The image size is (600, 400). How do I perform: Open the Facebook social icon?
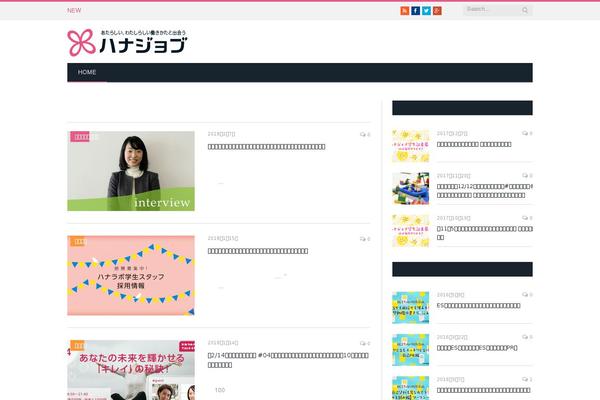416,11
